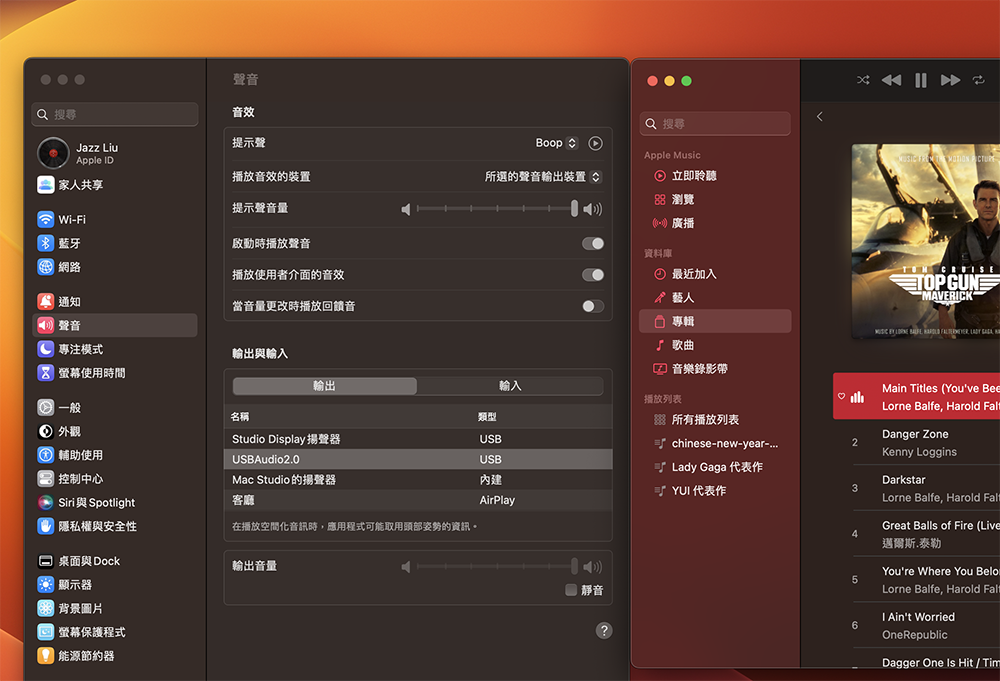The height and width of the screenshot is (681, 1000).
Task: Open Jazz Liu Apple ID account
Action: tap(115, 154)
